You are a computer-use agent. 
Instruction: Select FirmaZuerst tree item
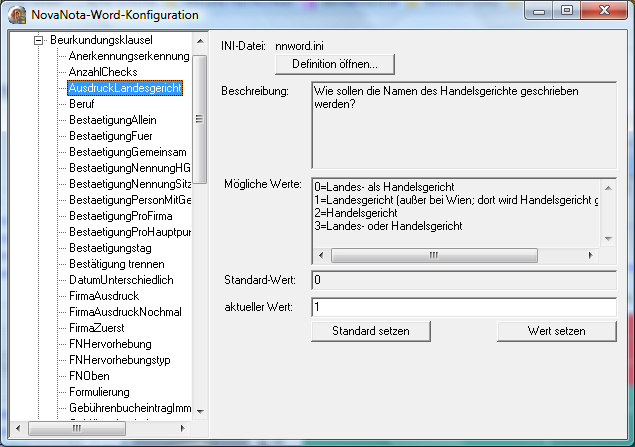coord(96,328)
